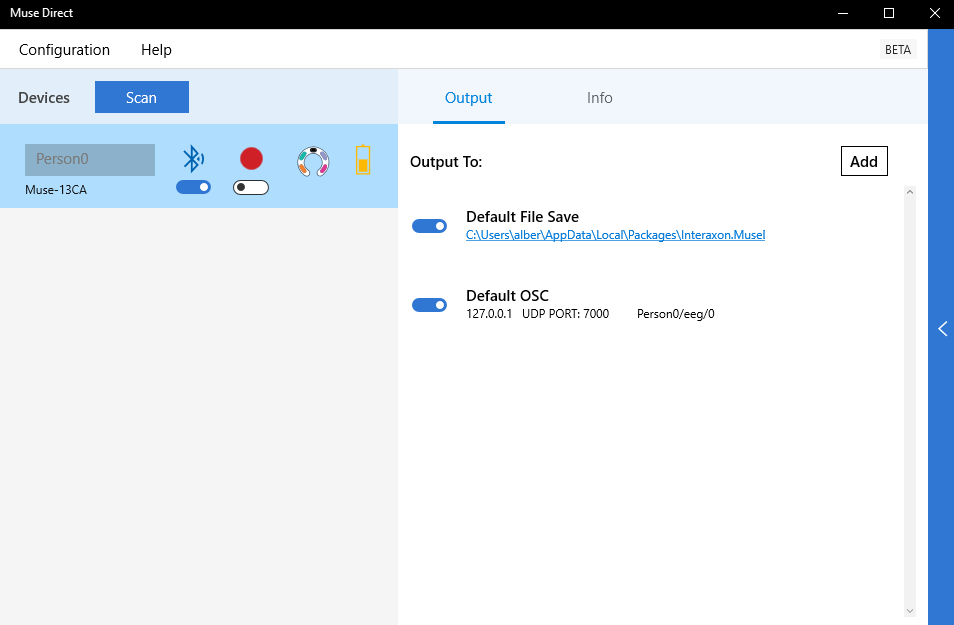Enable the recording toggle switch
Image resolution: width=954 pixels, height=625 pixels.
(251, 187)
